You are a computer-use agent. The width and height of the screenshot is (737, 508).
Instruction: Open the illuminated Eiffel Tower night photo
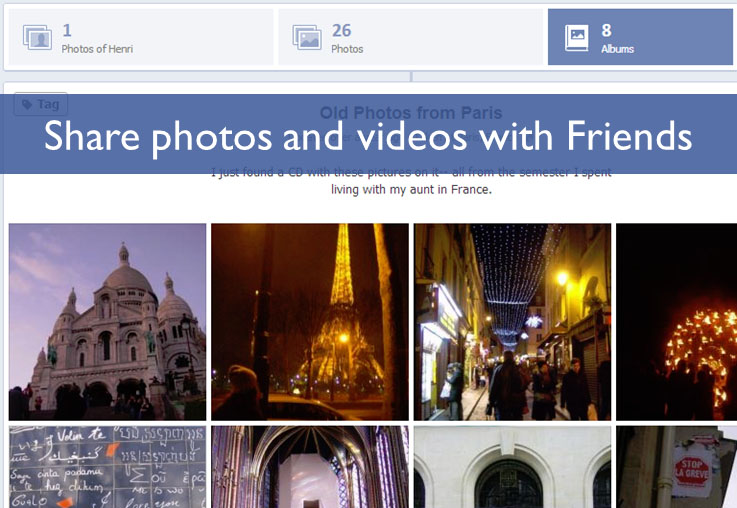(x=309, y=321)
